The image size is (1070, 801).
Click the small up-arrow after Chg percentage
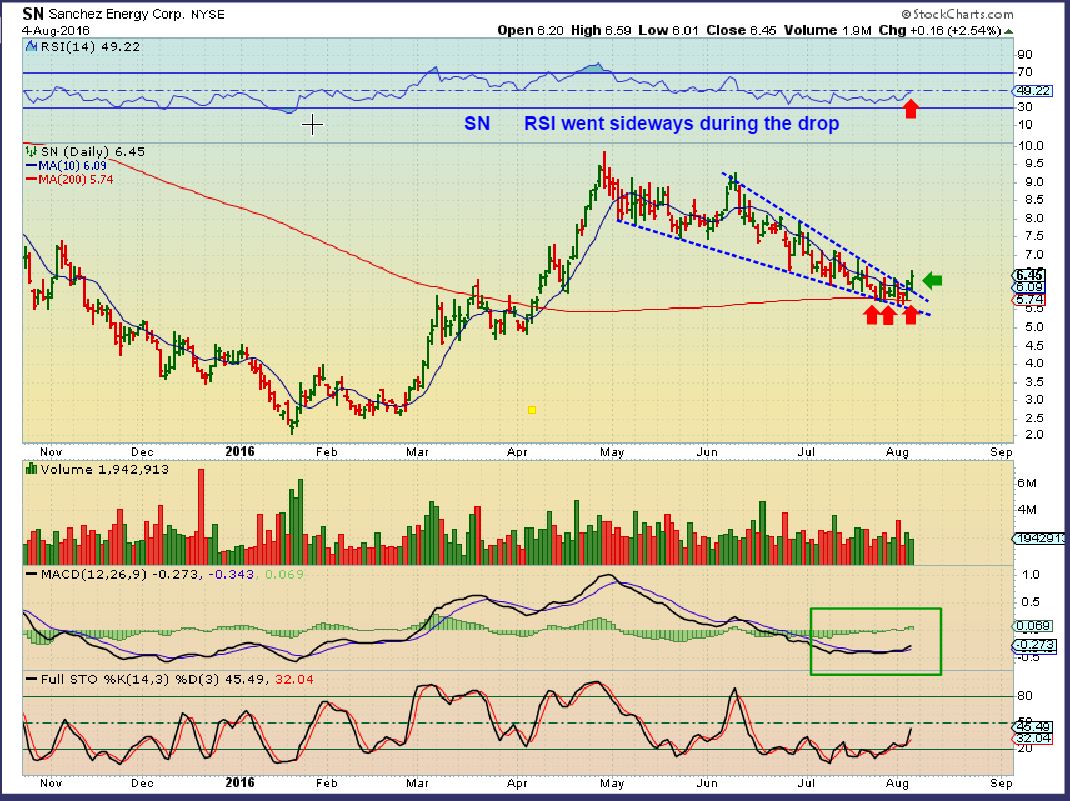[x=1009, y=31]
